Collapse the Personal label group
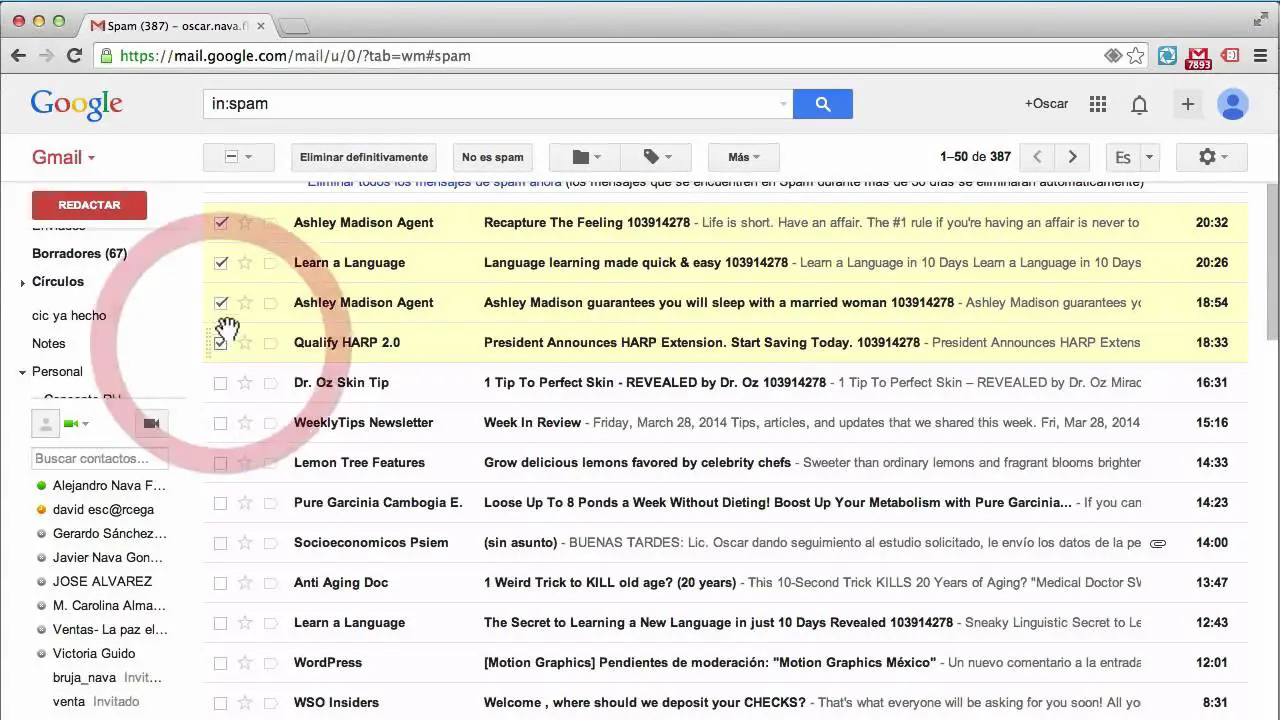 [x=22, y=372]
